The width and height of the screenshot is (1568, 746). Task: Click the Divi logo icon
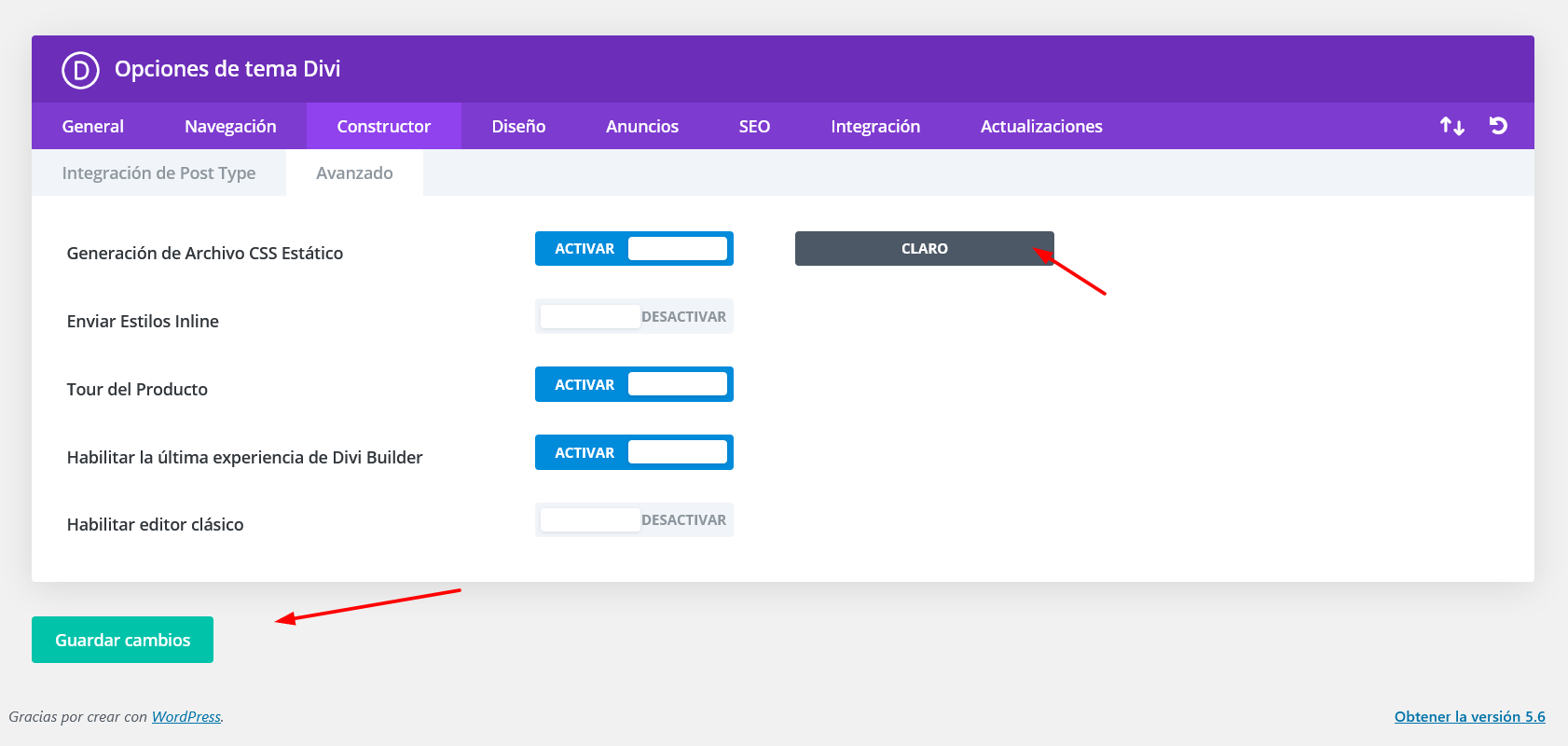pos(80,70)
